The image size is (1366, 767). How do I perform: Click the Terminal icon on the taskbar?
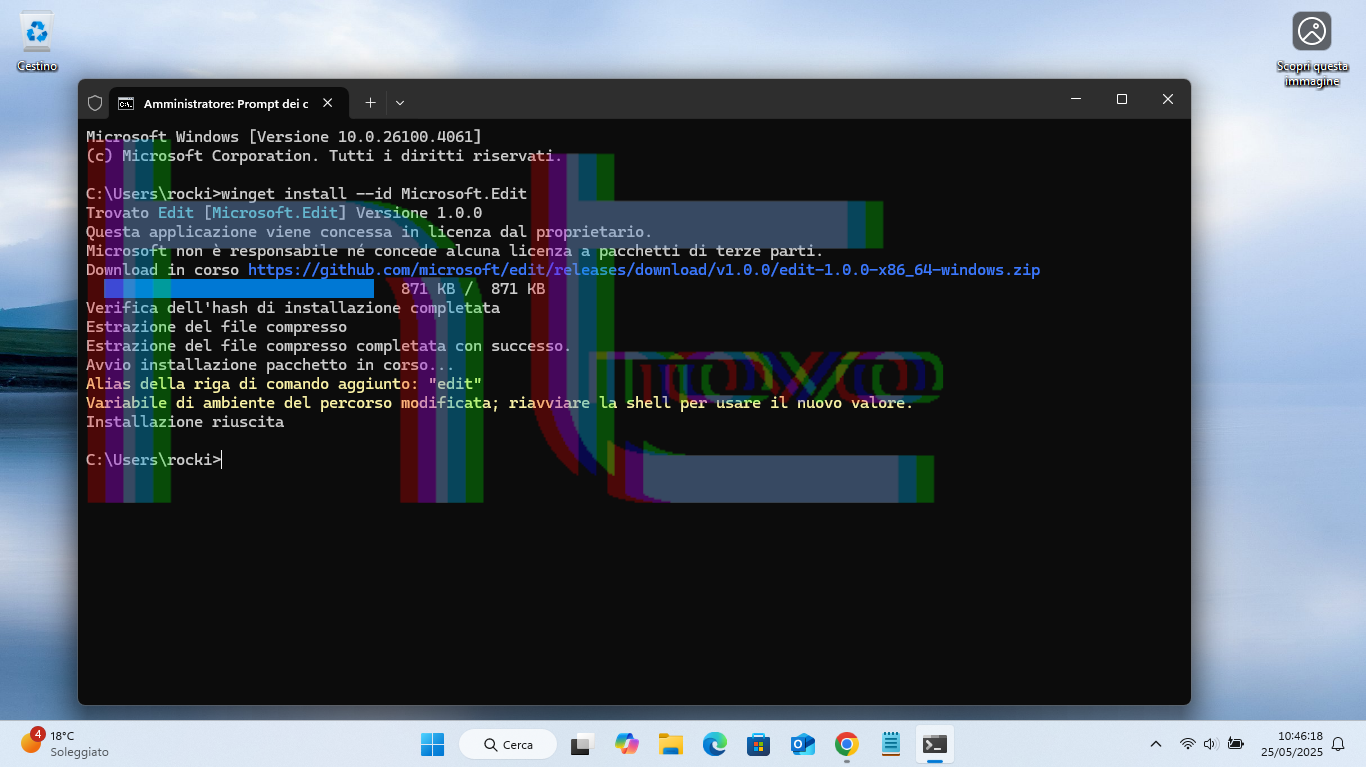[934, 744]
